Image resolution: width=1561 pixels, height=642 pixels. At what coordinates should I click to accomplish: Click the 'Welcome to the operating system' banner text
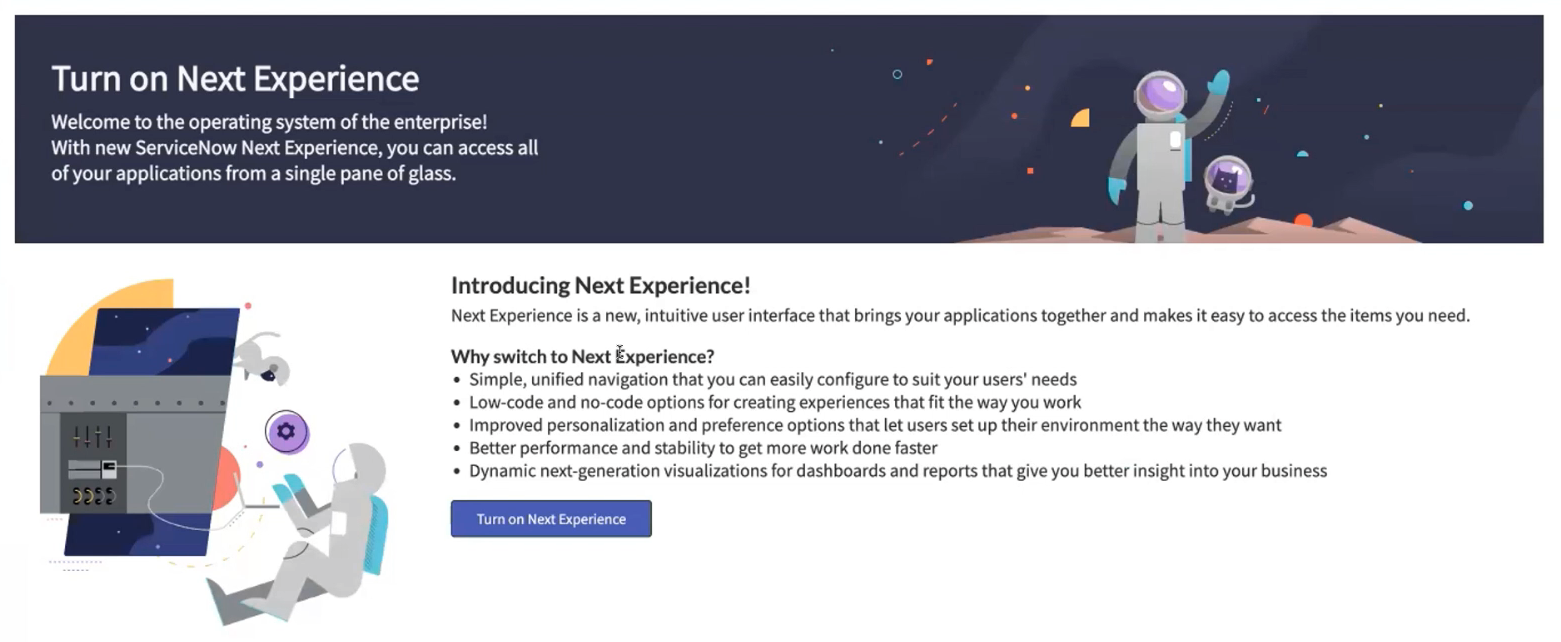269,122
